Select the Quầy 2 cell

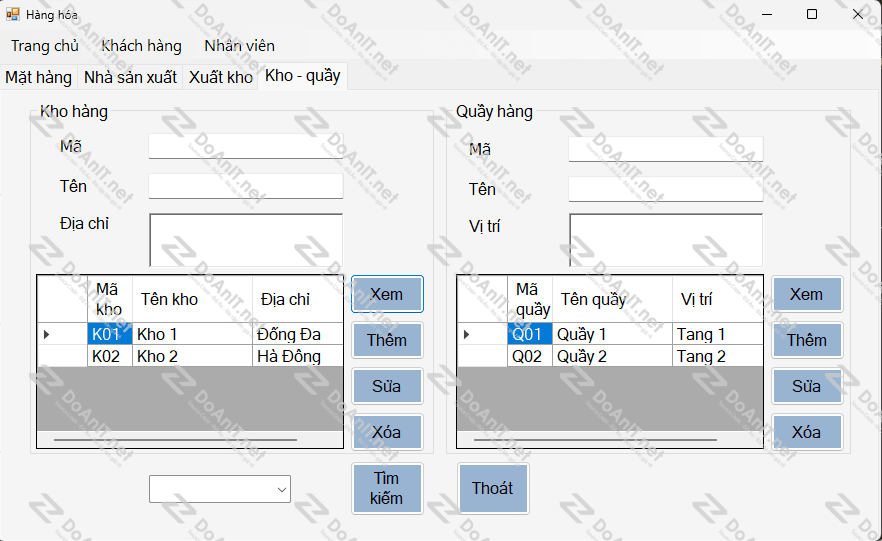click(x=613, y=356)
